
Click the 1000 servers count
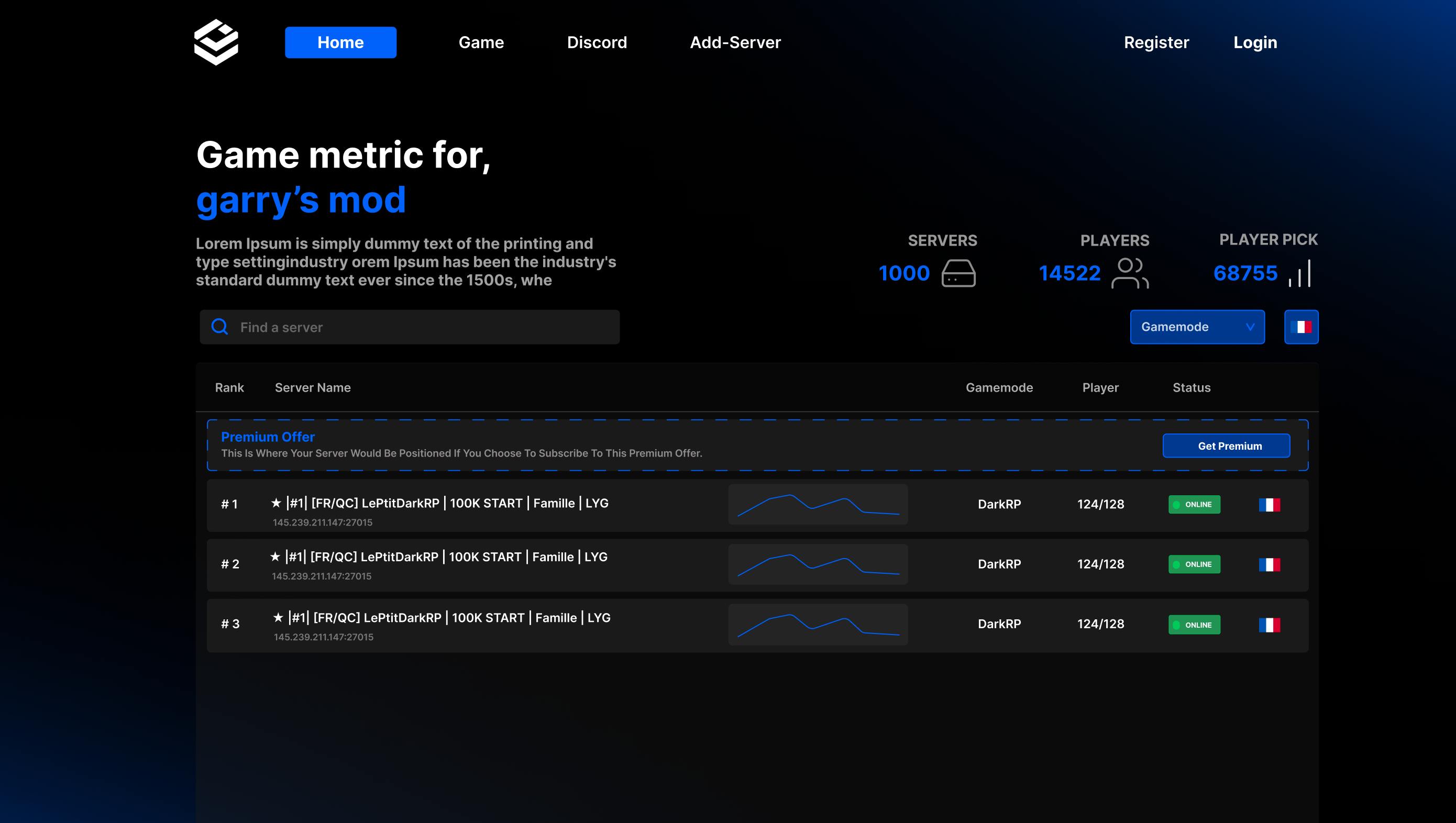(x=903, y=273)
